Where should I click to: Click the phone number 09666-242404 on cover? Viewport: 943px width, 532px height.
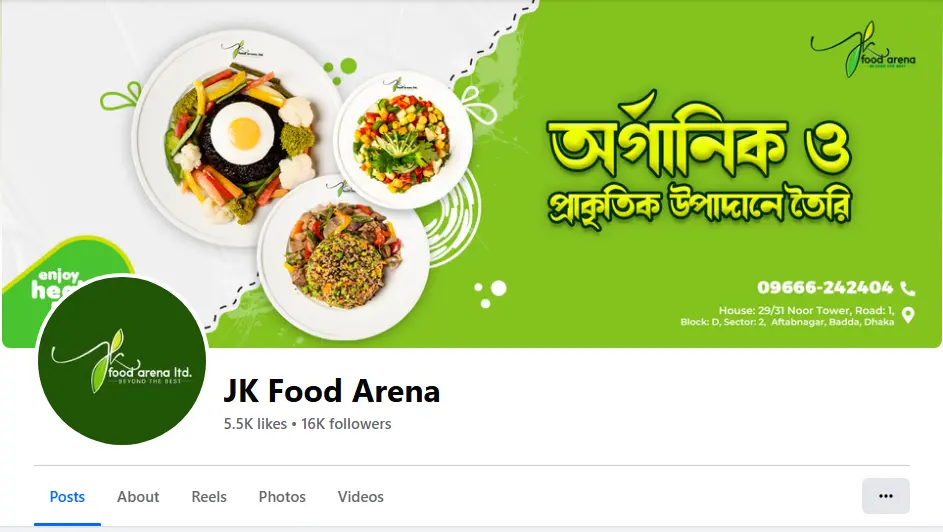[825, 287]
